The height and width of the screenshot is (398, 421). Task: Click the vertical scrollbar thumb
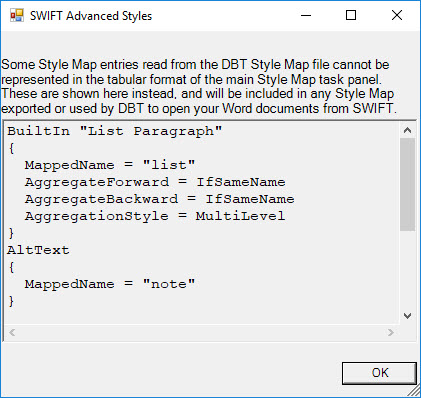click(x=407, y=184)
